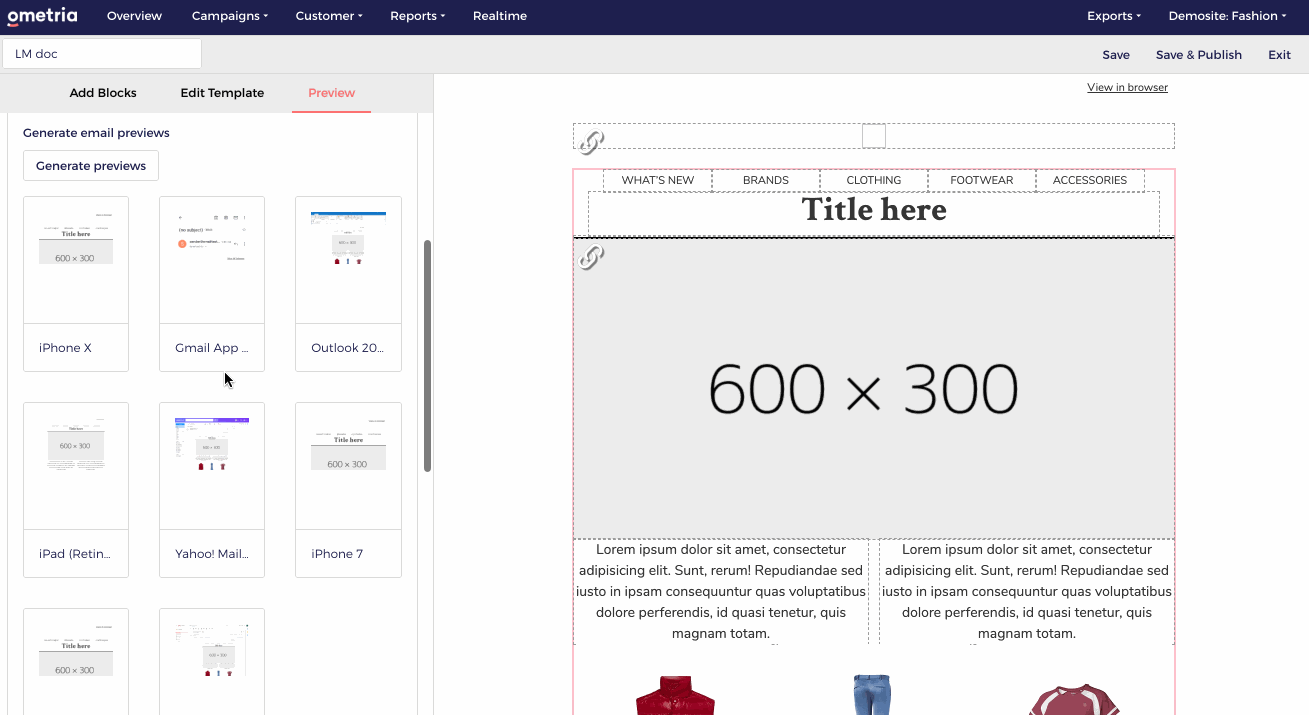Viewport: 1309px width, 715px height.
Task: Open the iPhone X preview thumbnail
Action: pyautogui.click(x=76, y=260)
